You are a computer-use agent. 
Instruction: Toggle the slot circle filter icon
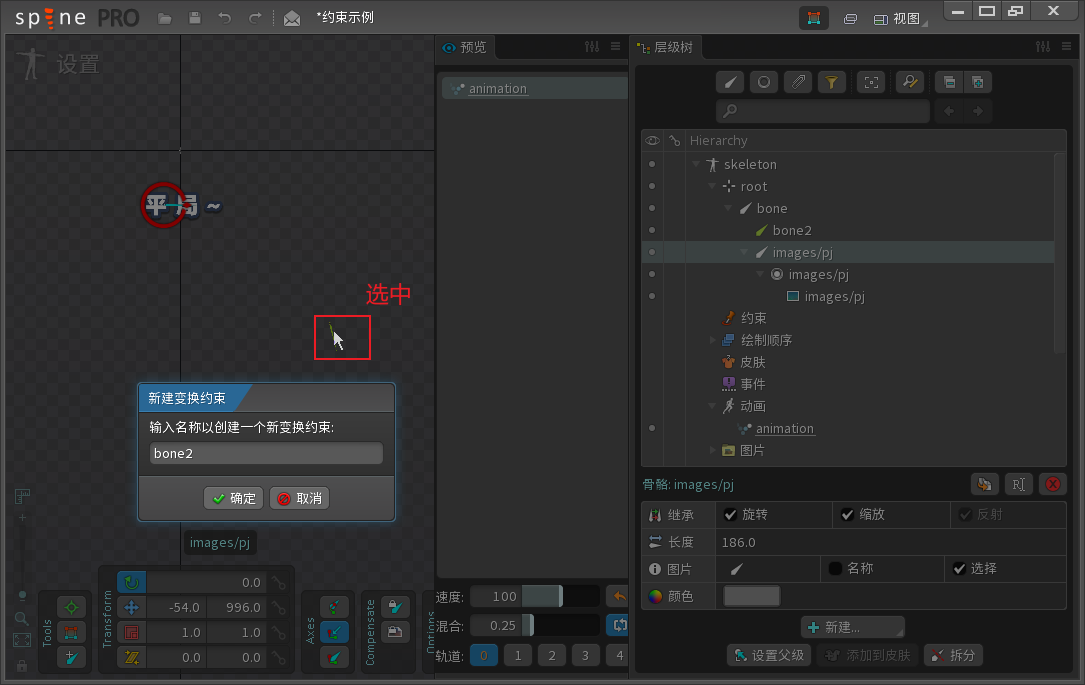point(764,82)
